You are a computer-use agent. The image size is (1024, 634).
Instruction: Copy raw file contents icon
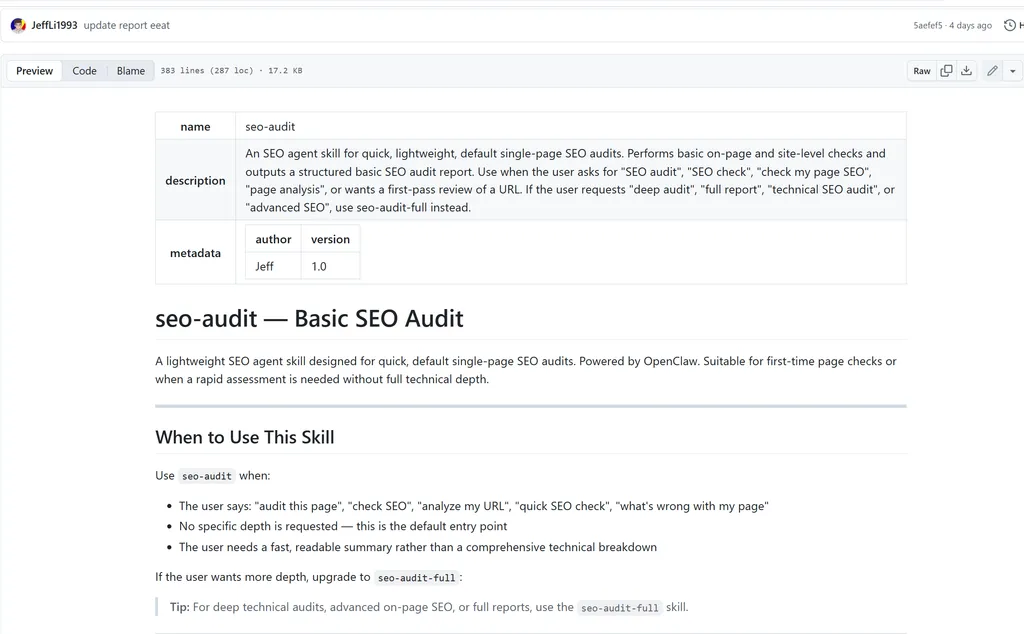[946, 71]
